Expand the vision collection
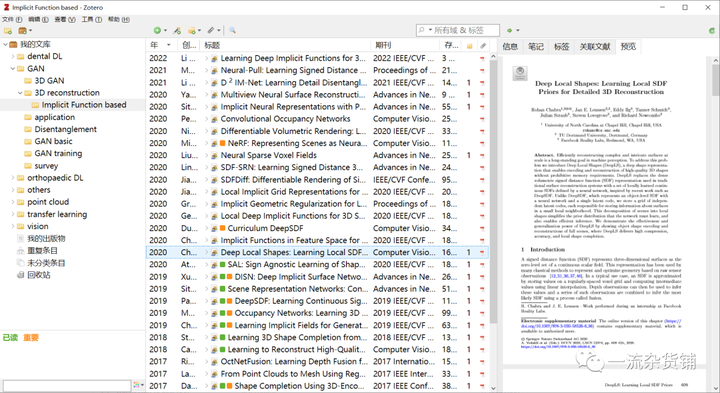This screenshot has width=720, height=393. click(13, 226)
